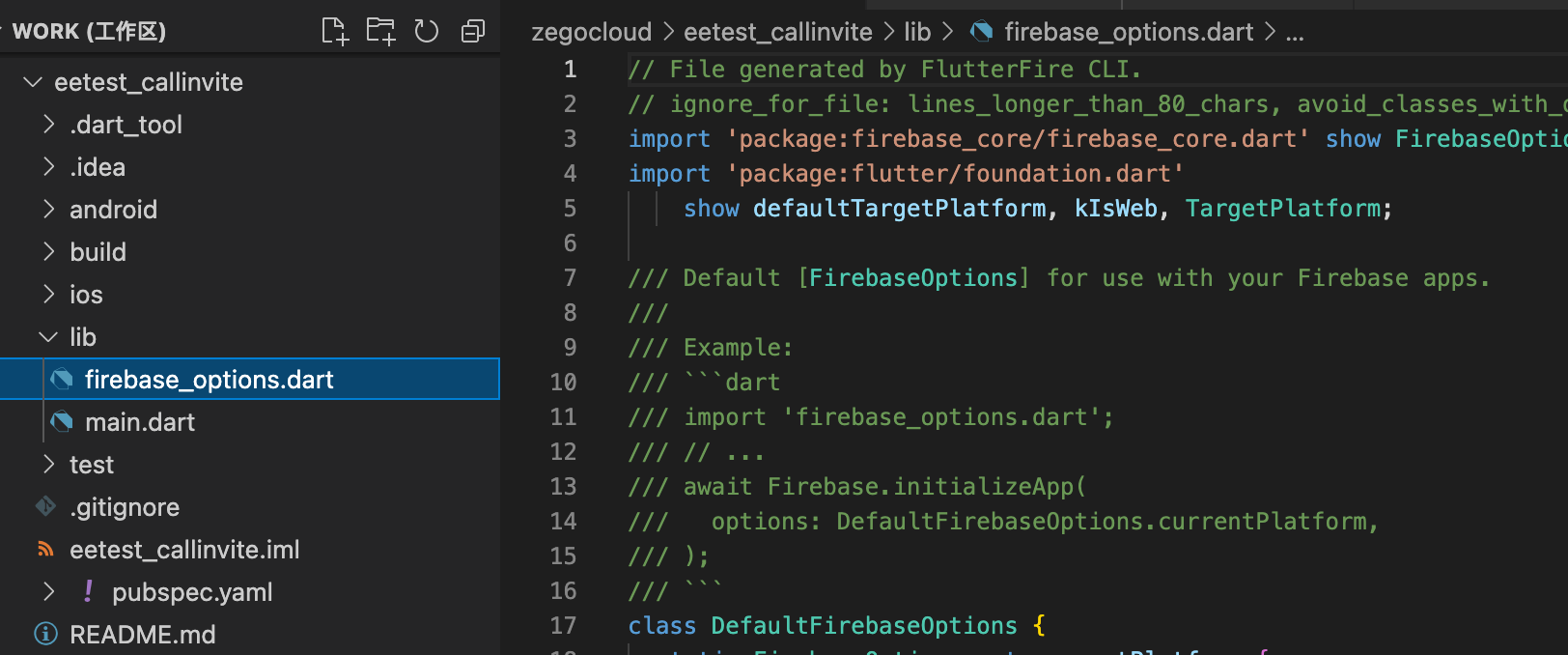Open pubspec.yaml in the explorer

250,592
